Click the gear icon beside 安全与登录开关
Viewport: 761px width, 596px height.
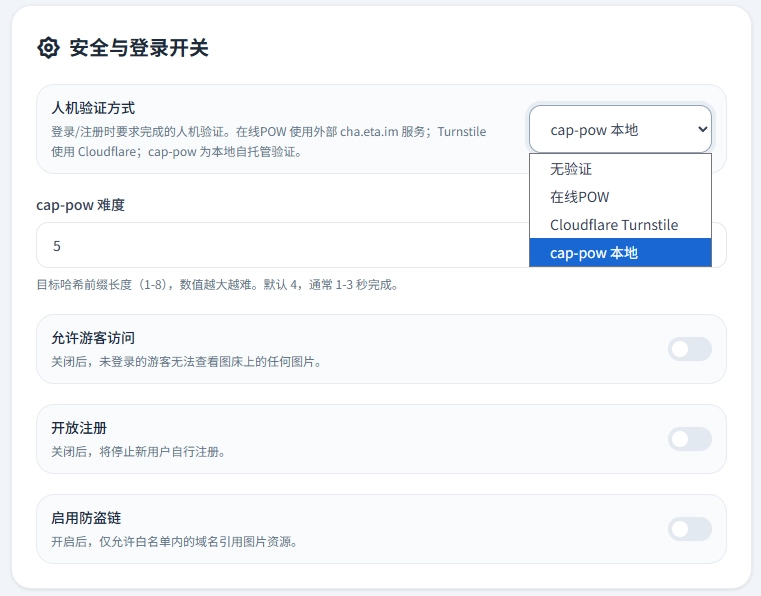pos(49,48)
